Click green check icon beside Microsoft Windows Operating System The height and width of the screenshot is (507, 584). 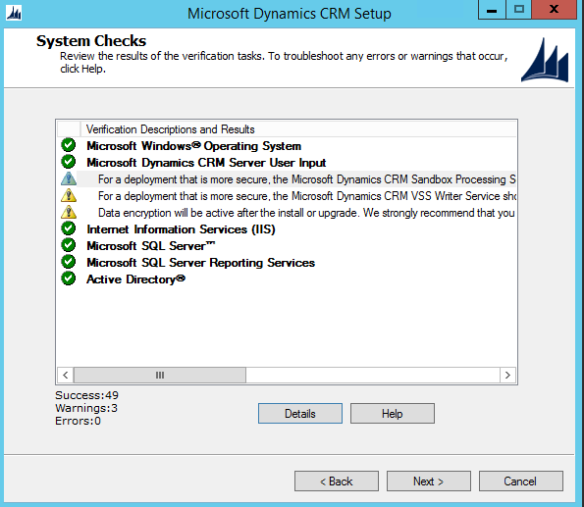point(69,145)
